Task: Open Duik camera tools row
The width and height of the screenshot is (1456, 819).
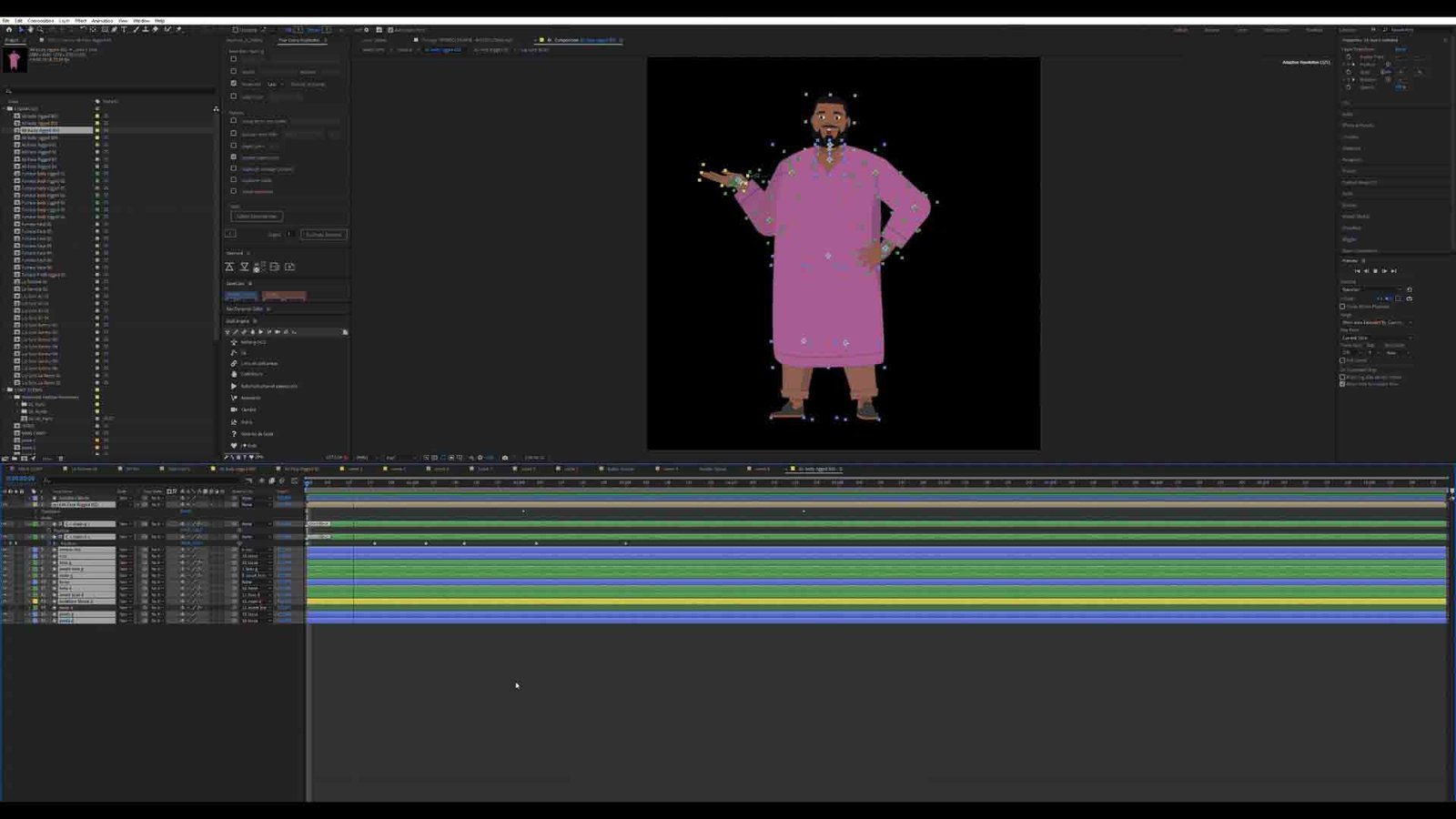Action: pos(248,409)
